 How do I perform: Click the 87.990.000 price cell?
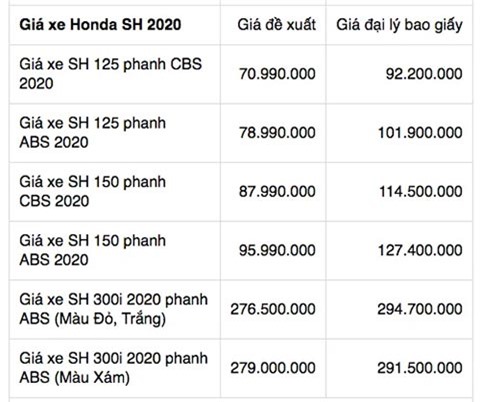click(277, 191)
